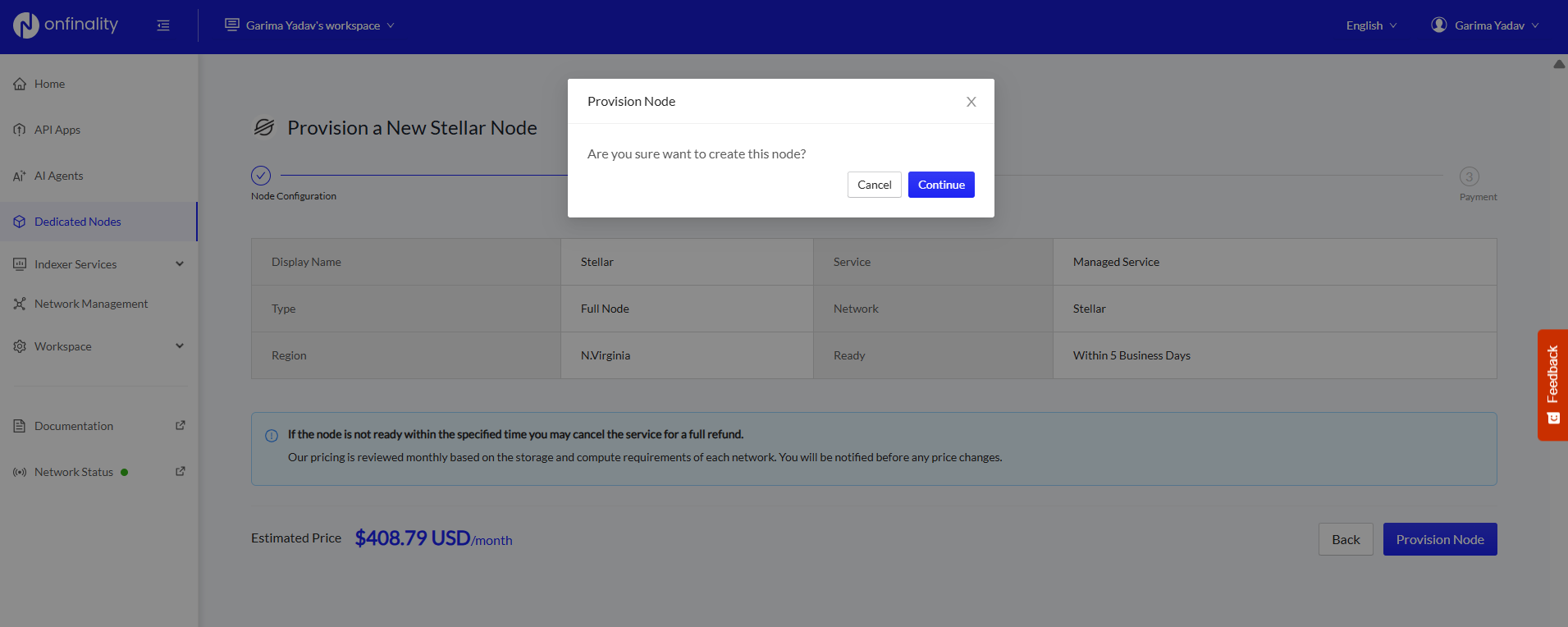1568x627 pixels.
Task: Open Garima Yadav's workspace dropdown
Action: point(309,25)
